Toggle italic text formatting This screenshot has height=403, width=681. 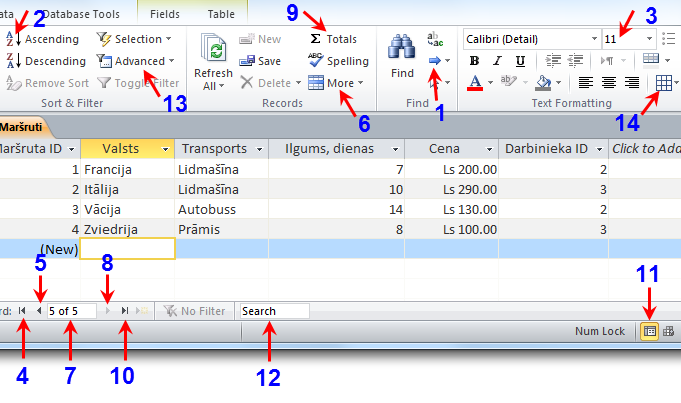[497, 61]
